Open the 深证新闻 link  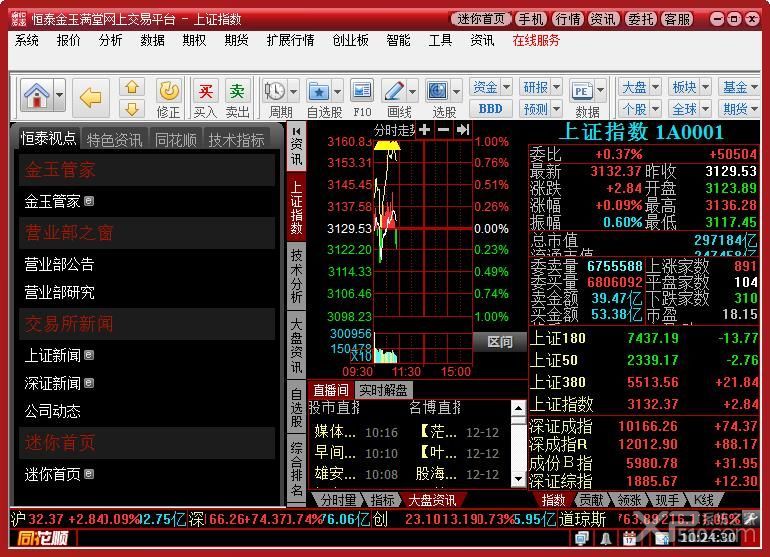(x=53, y=383)
